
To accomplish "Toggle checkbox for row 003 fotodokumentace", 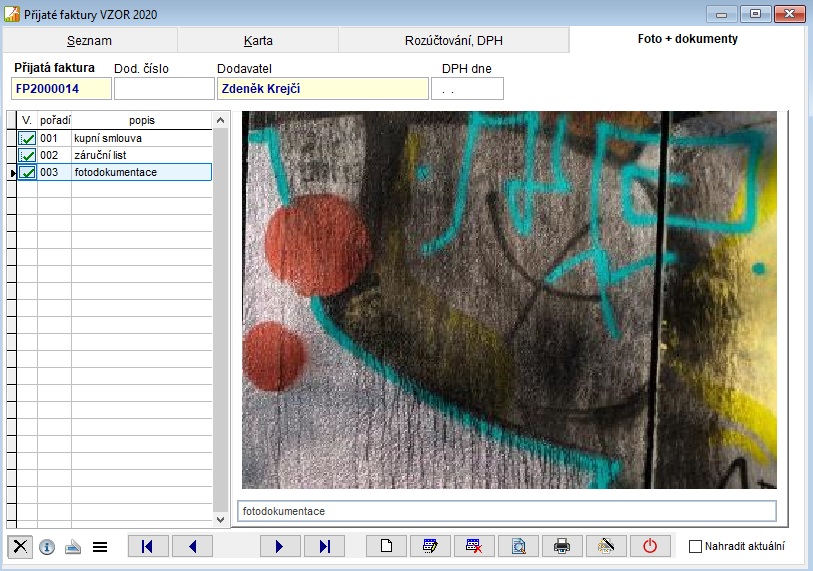I will 27,172.
